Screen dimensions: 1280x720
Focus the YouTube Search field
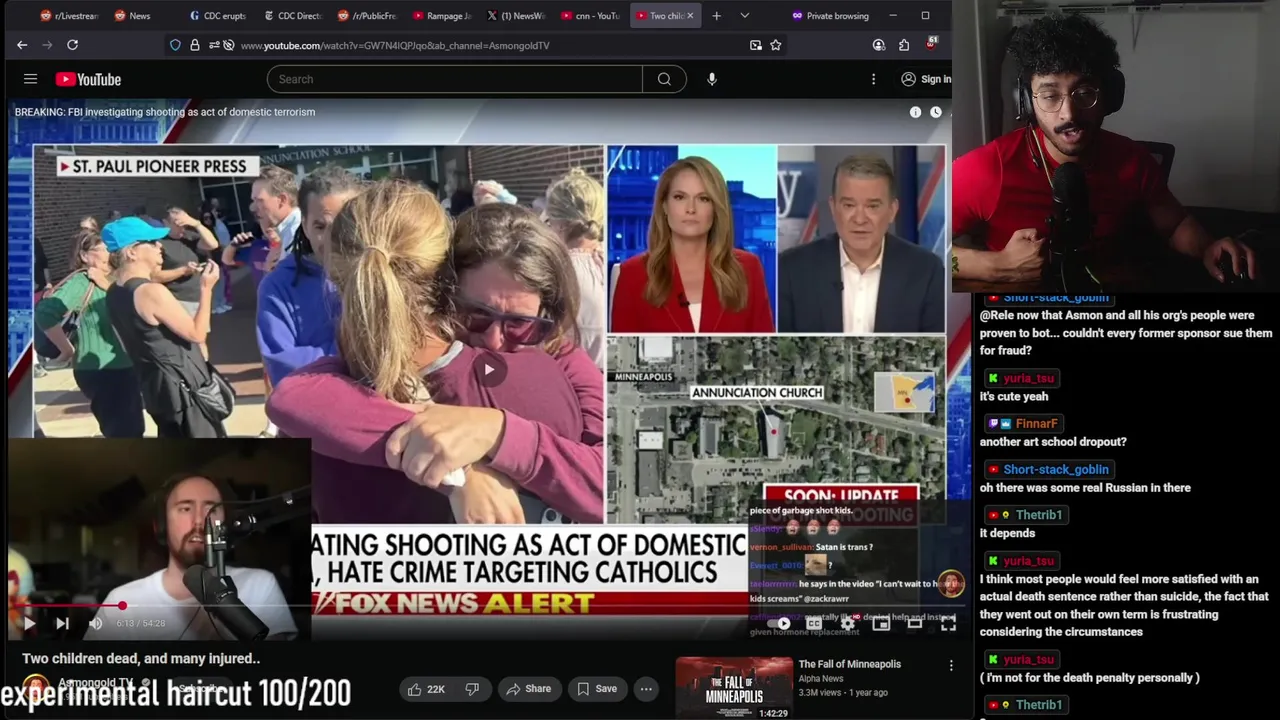(x=455, y=79)
